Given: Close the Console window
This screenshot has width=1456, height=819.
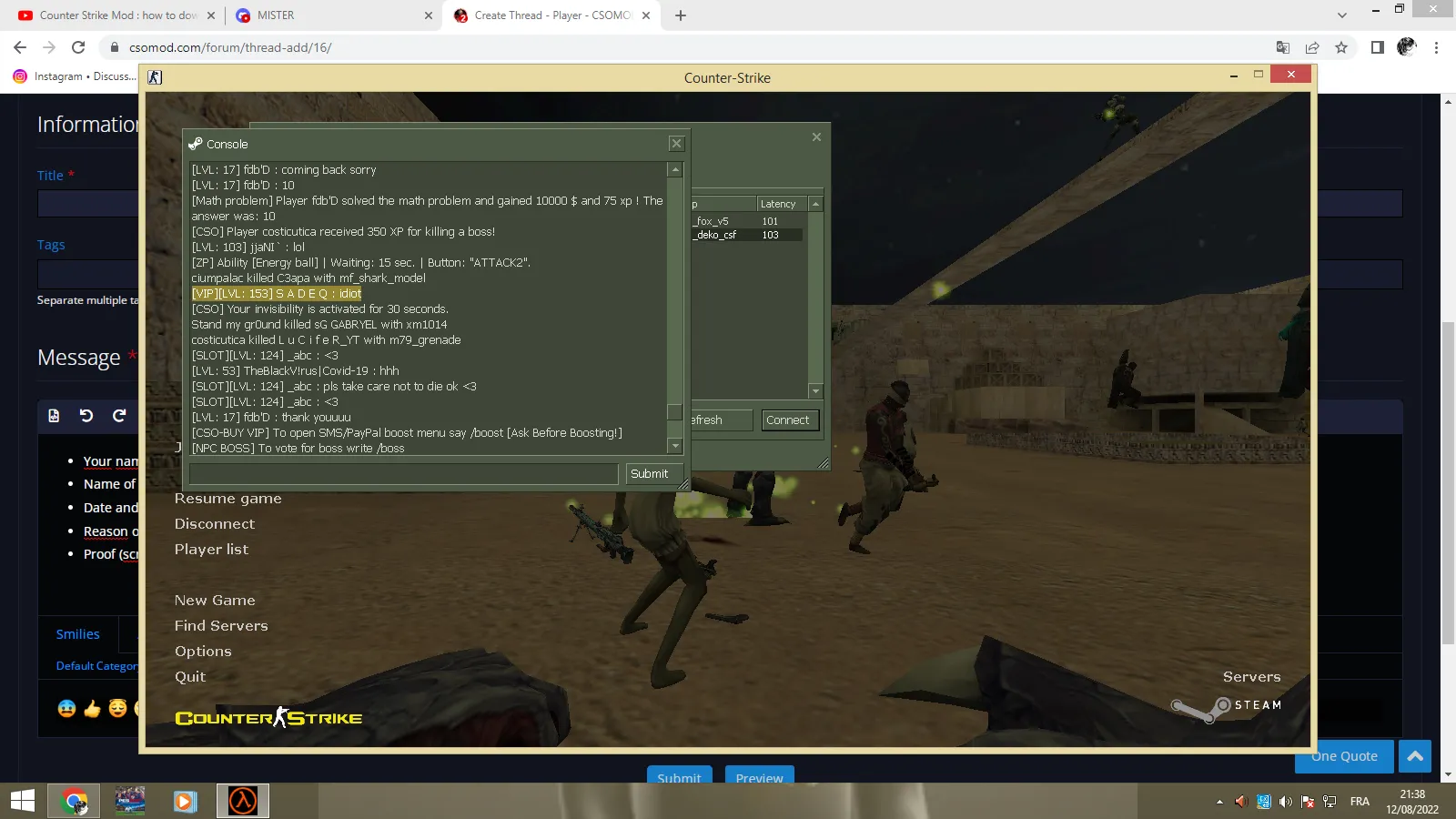Looking at the screenshot, I should 676,144.
